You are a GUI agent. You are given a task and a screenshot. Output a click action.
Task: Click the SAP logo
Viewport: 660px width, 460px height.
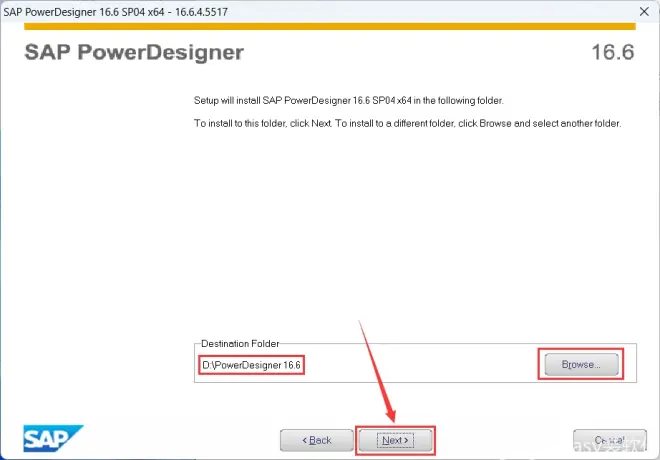pos(53,439)
